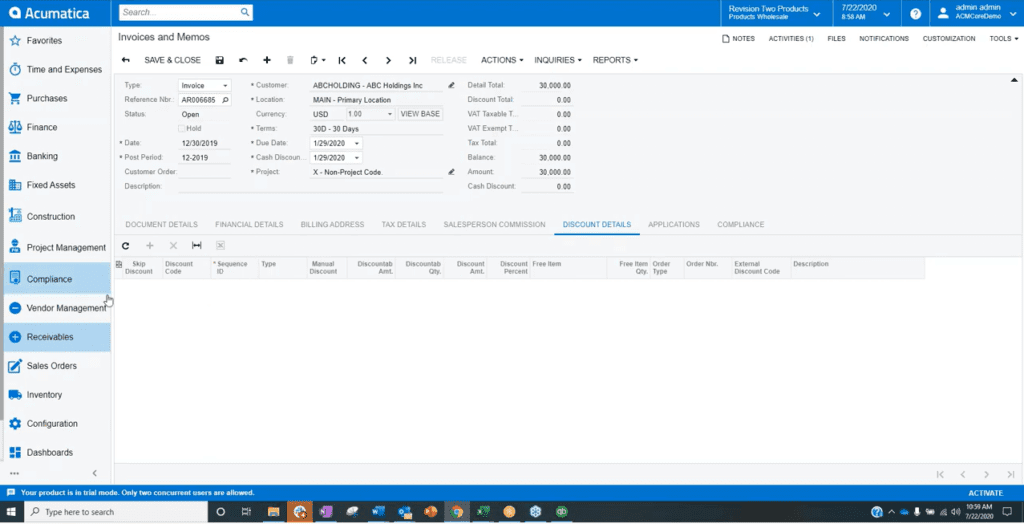
Task: Open the business date selector
Action: pos(866,13)
